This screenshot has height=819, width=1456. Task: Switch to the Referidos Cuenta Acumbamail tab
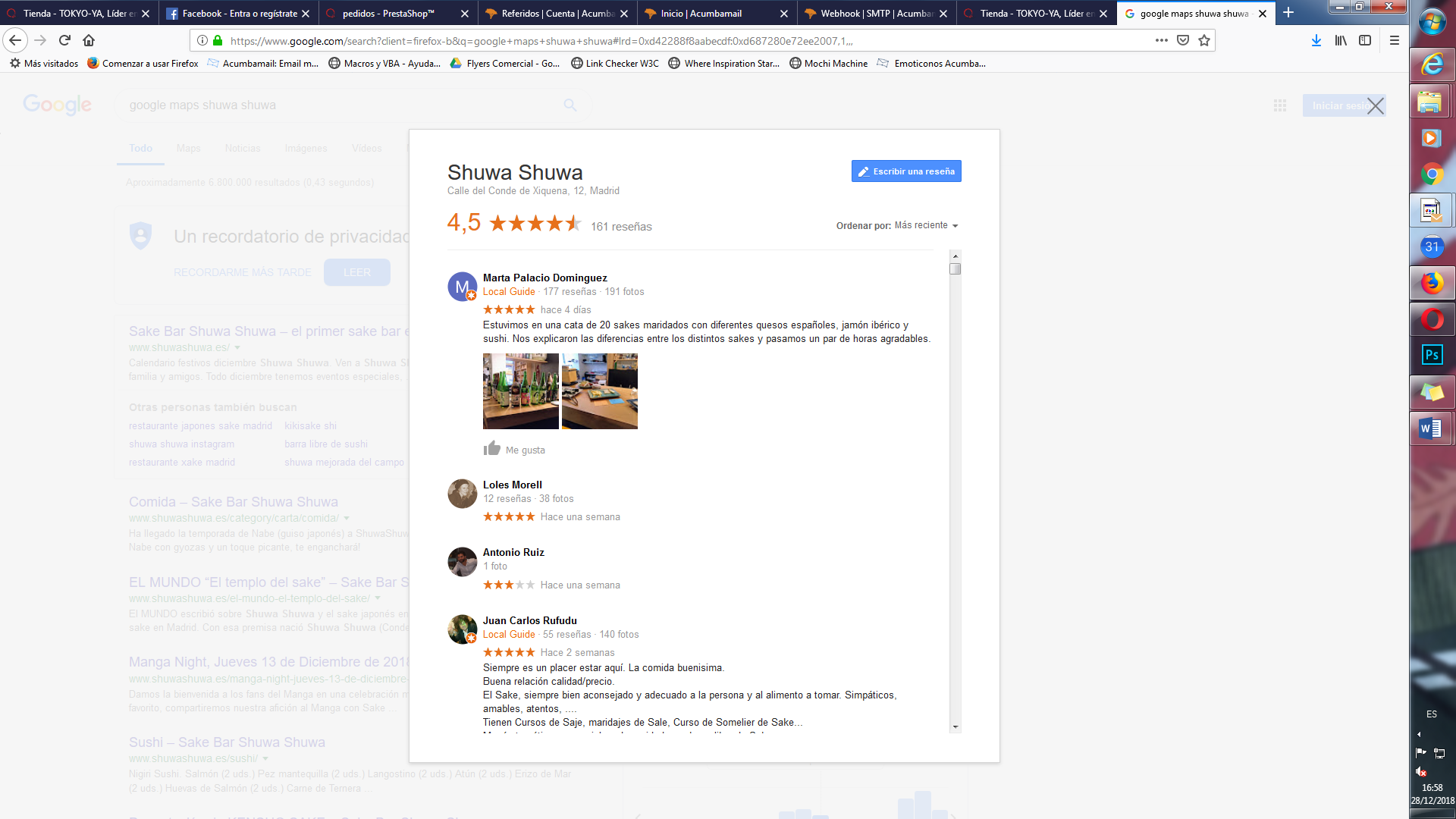click(557, 13)
